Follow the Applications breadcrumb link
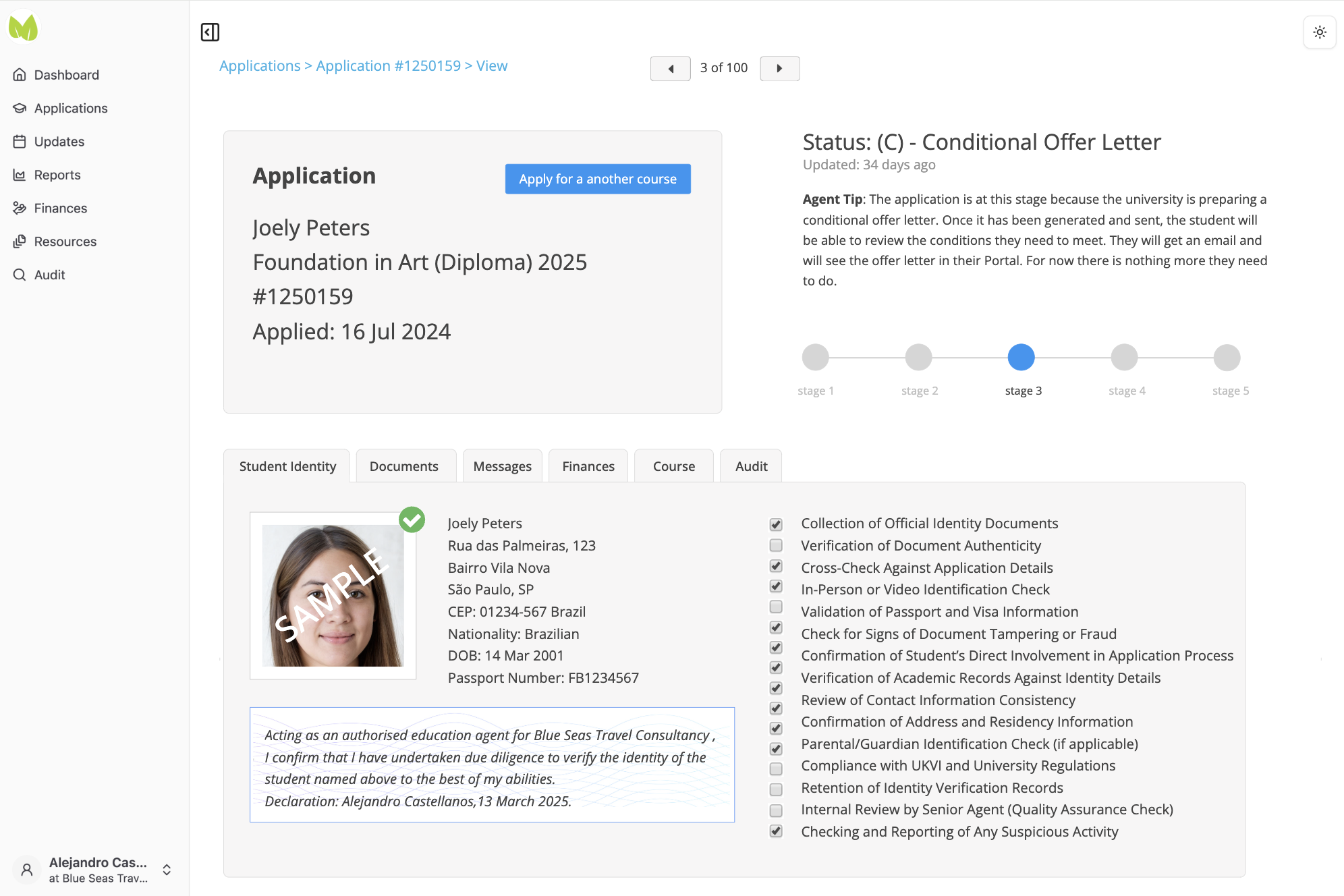This screenshot has width=1344, height=896. coord(260,65)
